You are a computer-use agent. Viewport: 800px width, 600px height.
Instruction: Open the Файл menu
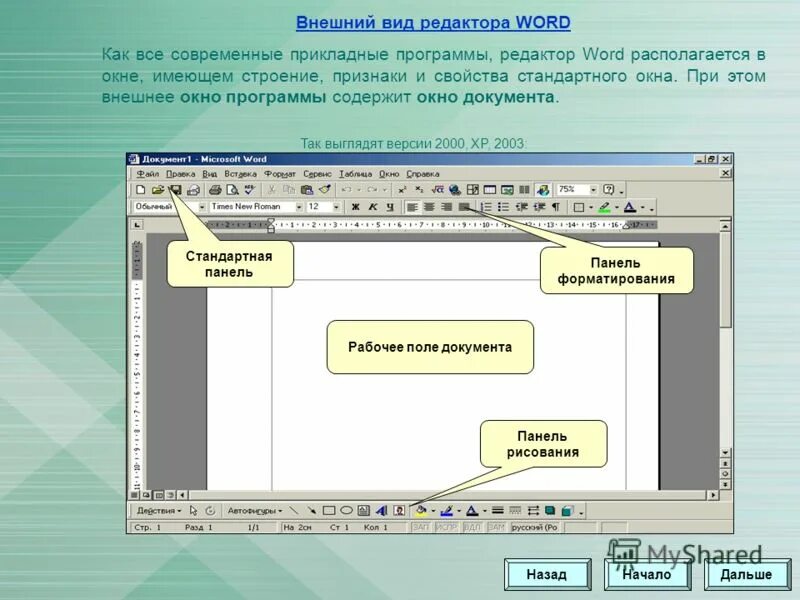[x=147, y=174]
